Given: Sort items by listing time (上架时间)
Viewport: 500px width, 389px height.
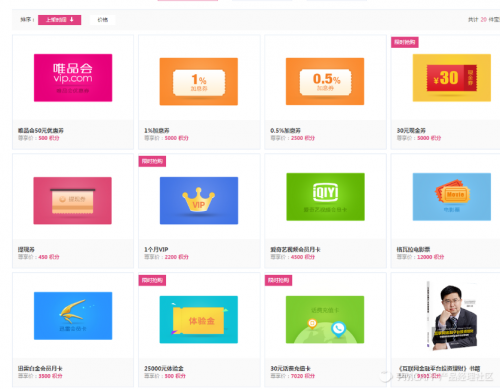Looking at the screenshot, I should click(60, 20).
